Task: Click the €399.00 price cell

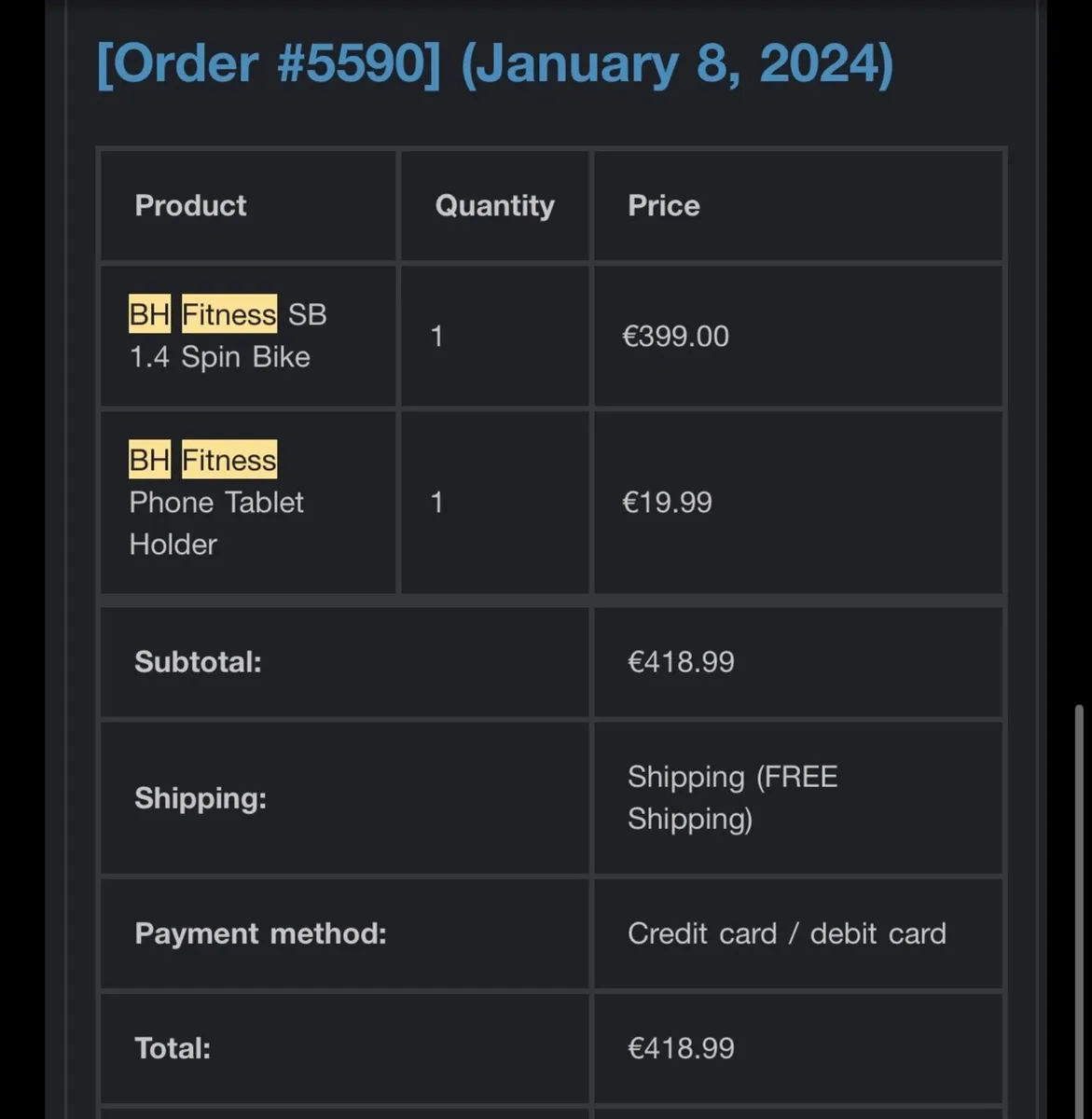Action: 675,337
